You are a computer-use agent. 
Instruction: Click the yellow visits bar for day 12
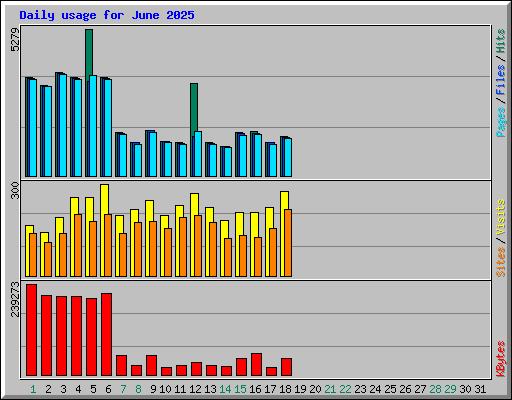194,205
